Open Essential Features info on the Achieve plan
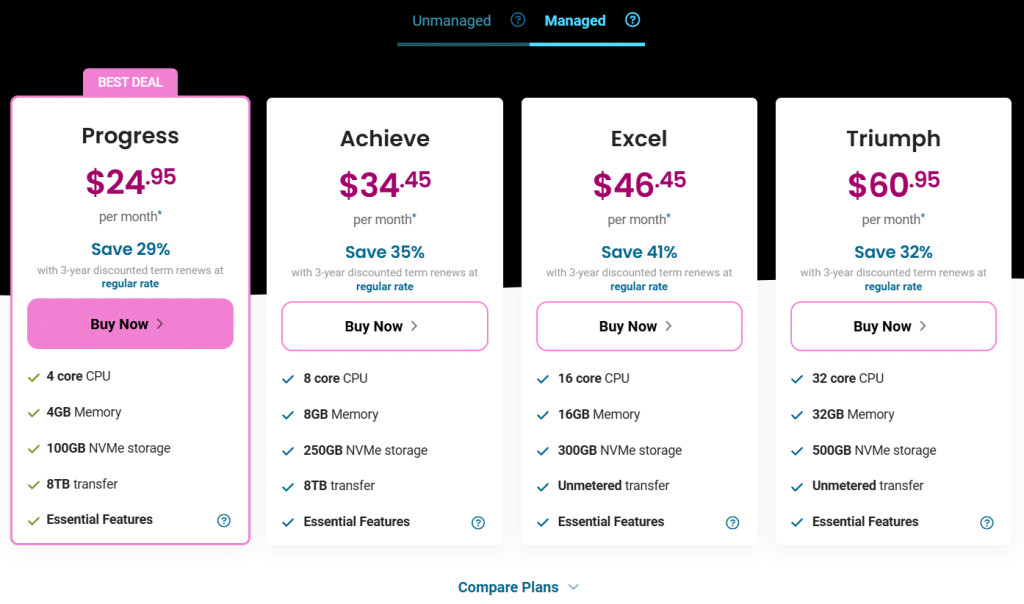The width and height of the screenshot is (1024, 604). [x=478, y=522]
